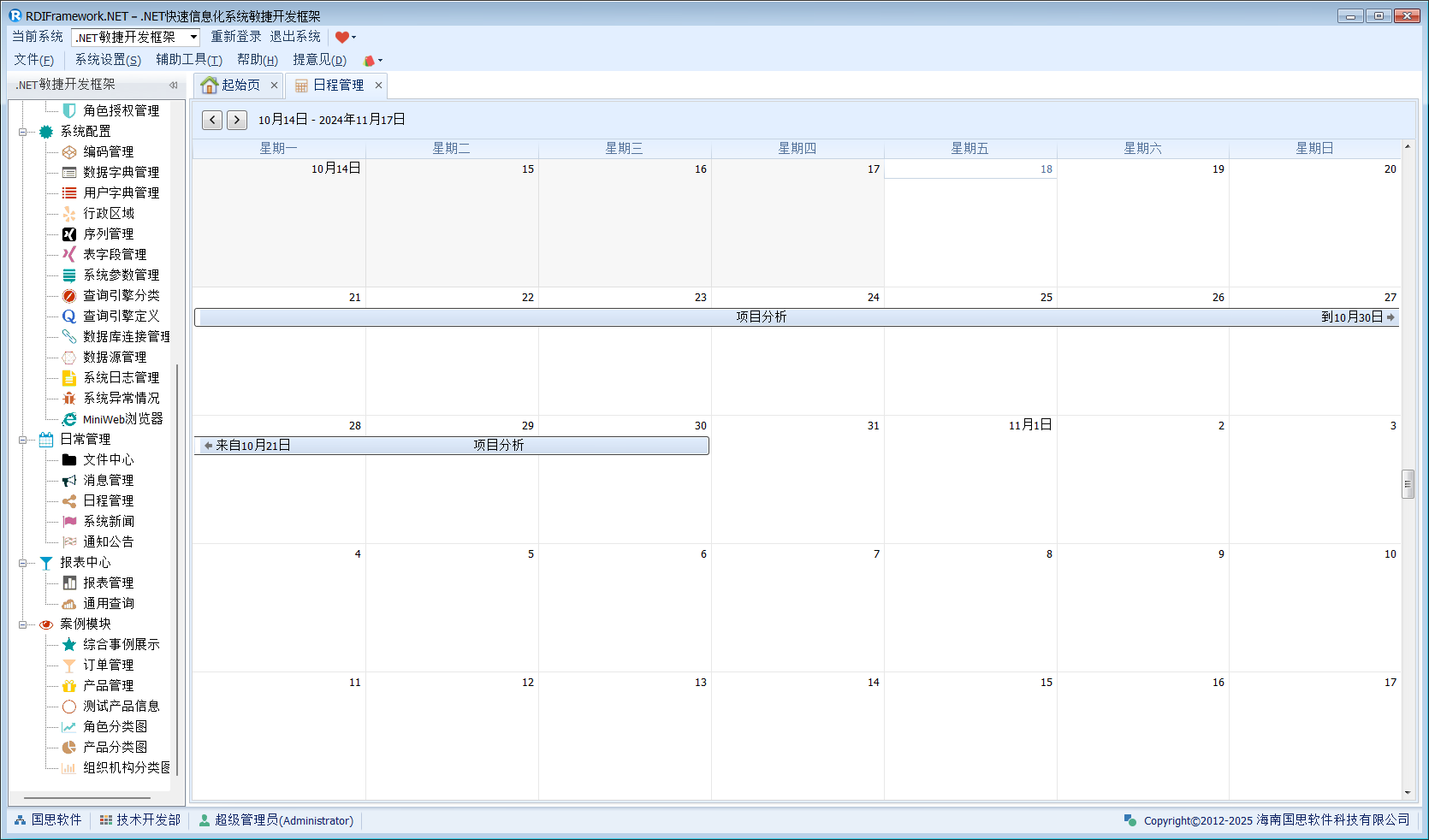Go to the next calendar period

click(237, 120)
